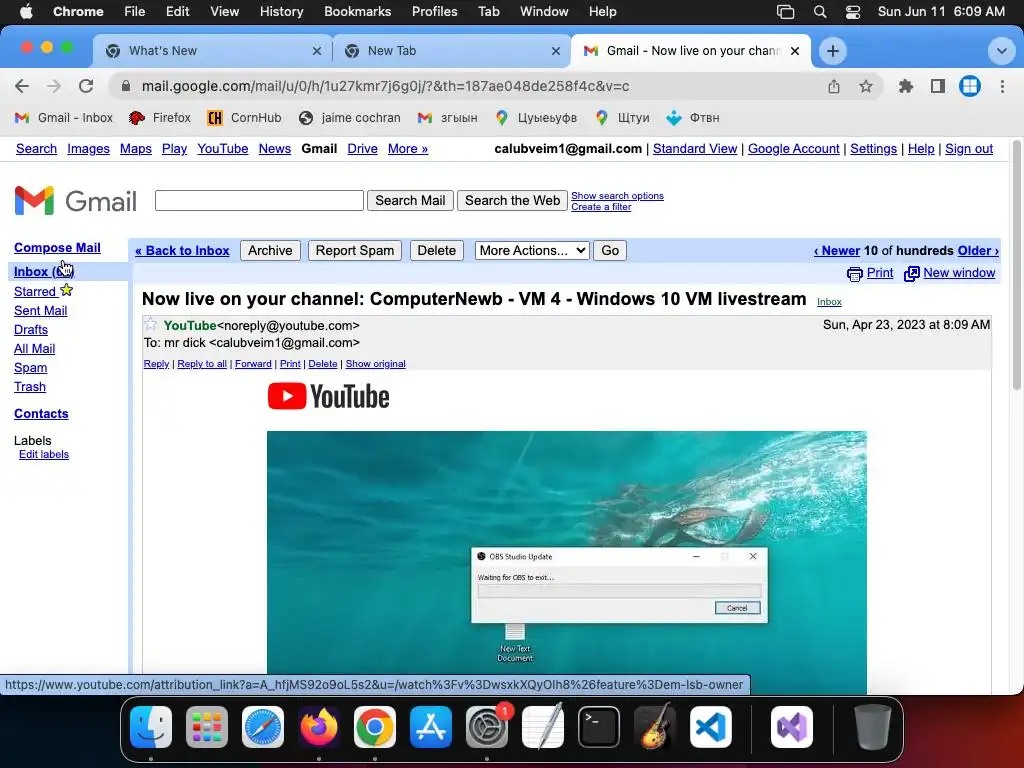Open the Chrome profile avatar icon
Screen dimensions: 1024x768
(970, 86)
